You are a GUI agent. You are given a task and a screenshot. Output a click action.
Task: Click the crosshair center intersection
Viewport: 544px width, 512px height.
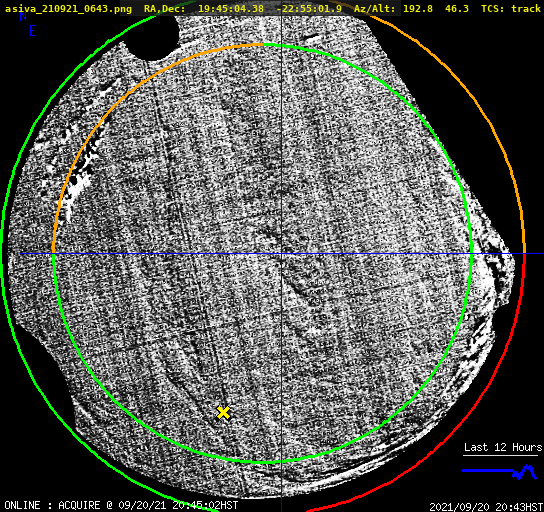tap(281, 254)
